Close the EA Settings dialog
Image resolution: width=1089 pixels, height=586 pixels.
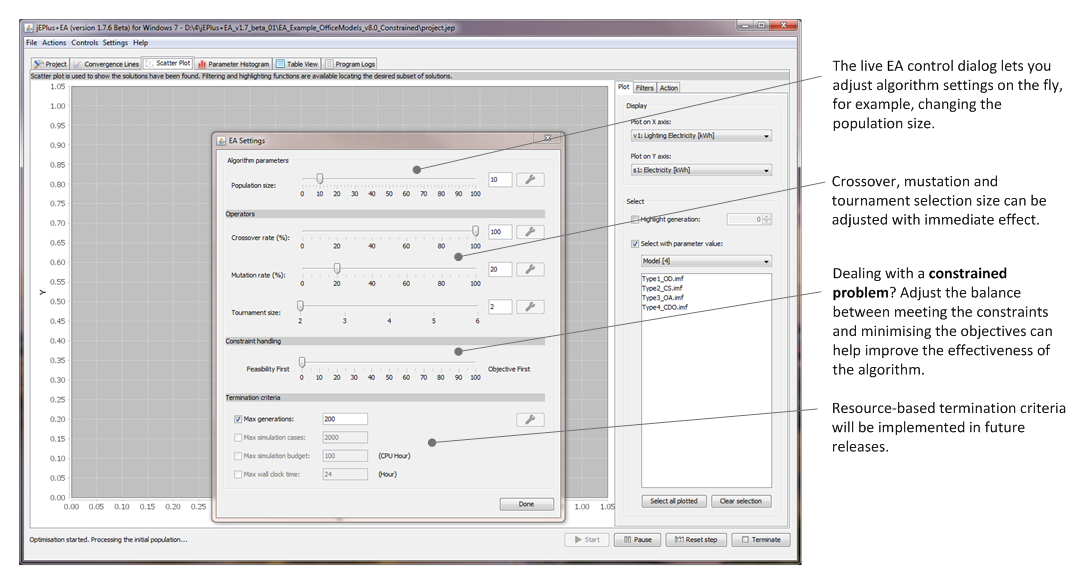[547, 138]
